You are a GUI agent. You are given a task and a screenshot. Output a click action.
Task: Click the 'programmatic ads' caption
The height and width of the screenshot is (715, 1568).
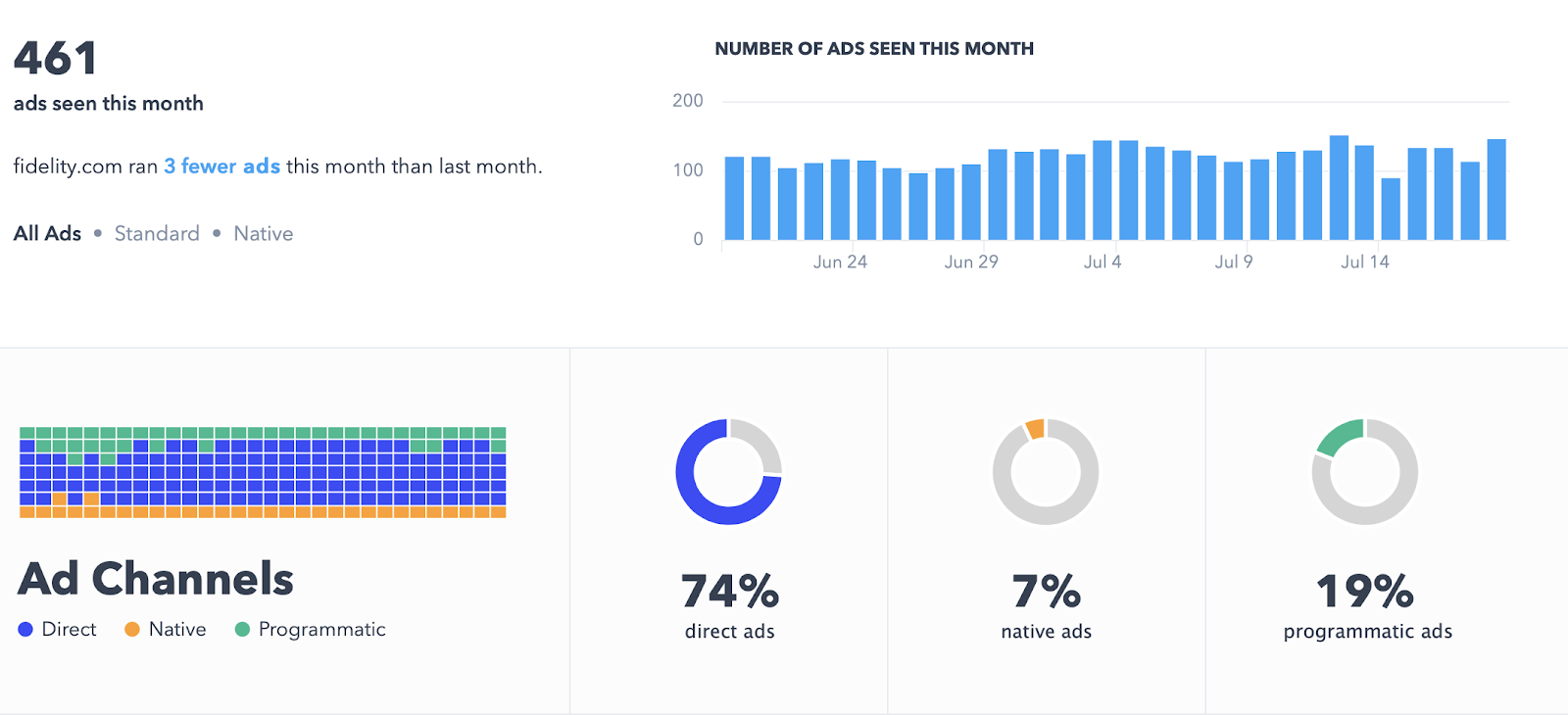1368,632
